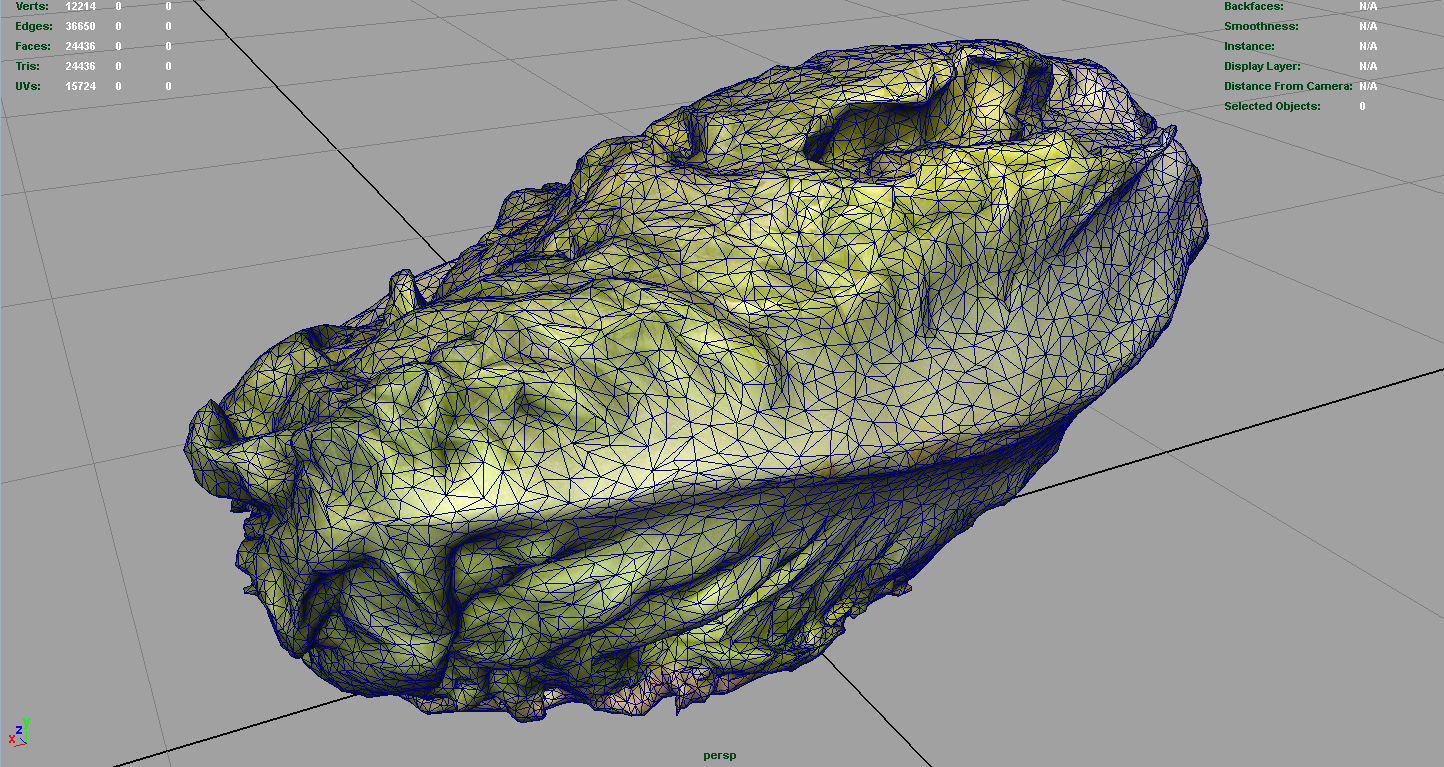Click the Selected Objects: label
The image size is (1444, 767).
[1272, 106]
